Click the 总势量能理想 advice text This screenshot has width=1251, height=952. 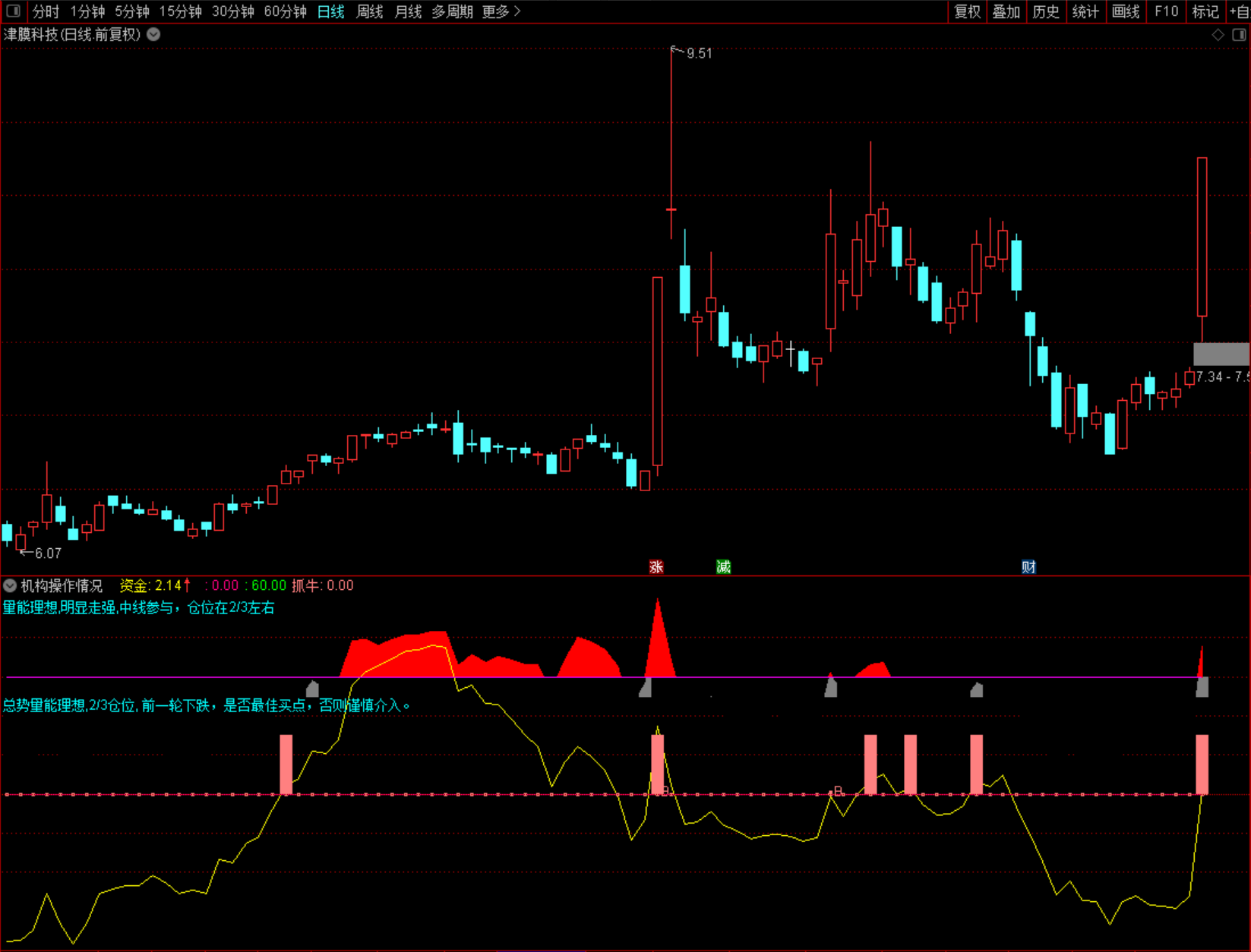click(x=207, y=705)
